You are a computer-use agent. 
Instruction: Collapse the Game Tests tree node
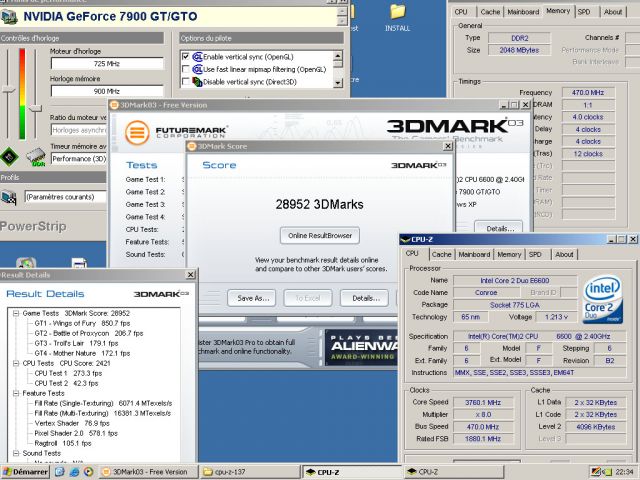tap(16, 313)
